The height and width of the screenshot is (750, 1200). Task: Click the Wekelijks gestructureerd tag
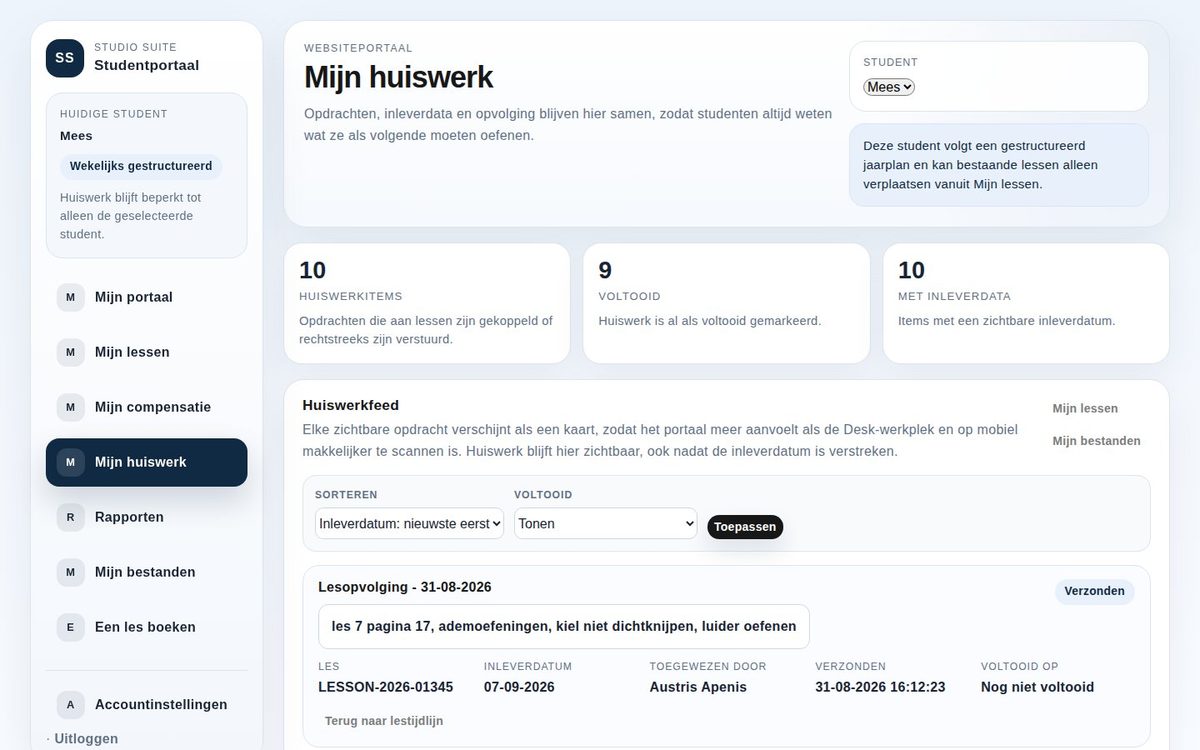coord(141,166)
